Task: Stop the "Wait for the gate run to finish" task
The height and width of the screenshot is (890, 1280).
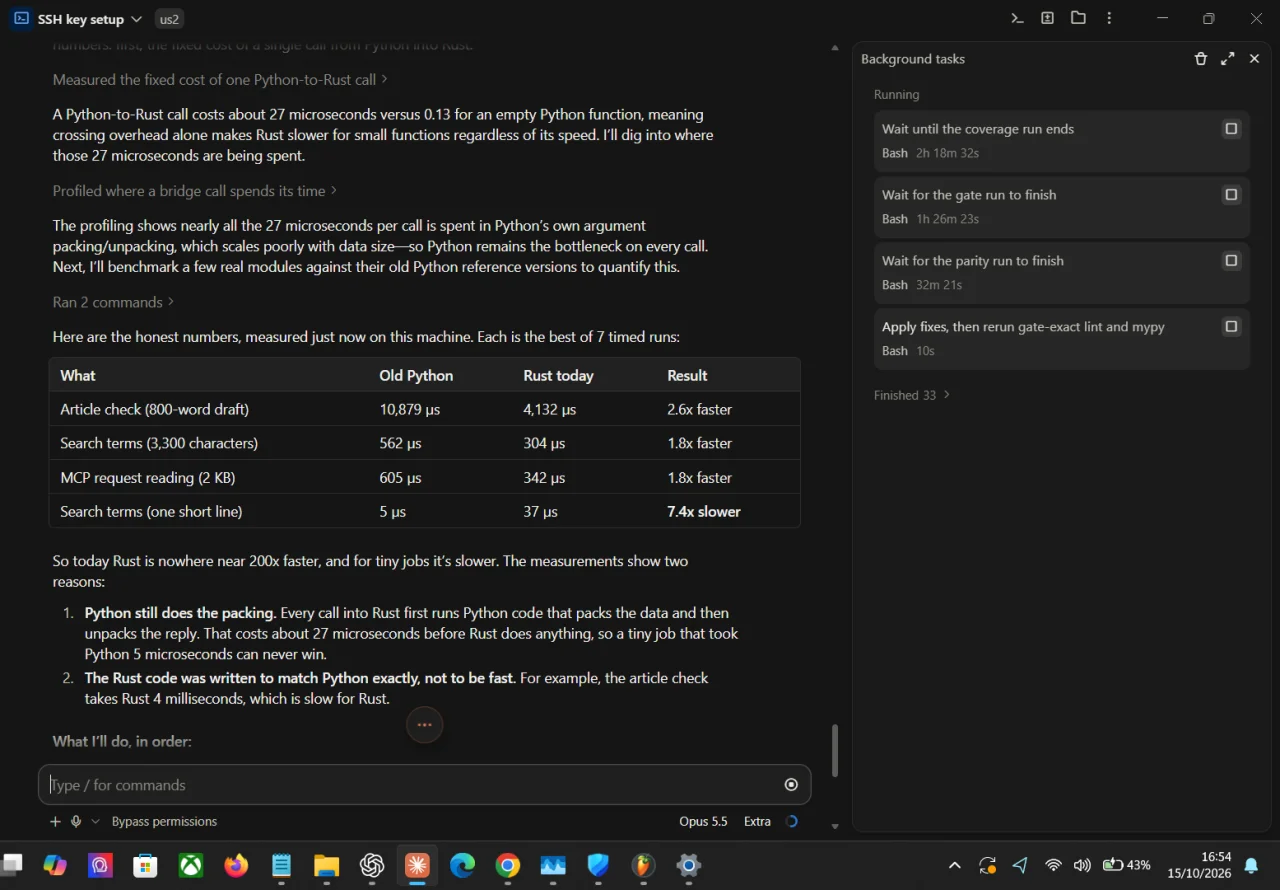Action: [x=1231, y=195]
